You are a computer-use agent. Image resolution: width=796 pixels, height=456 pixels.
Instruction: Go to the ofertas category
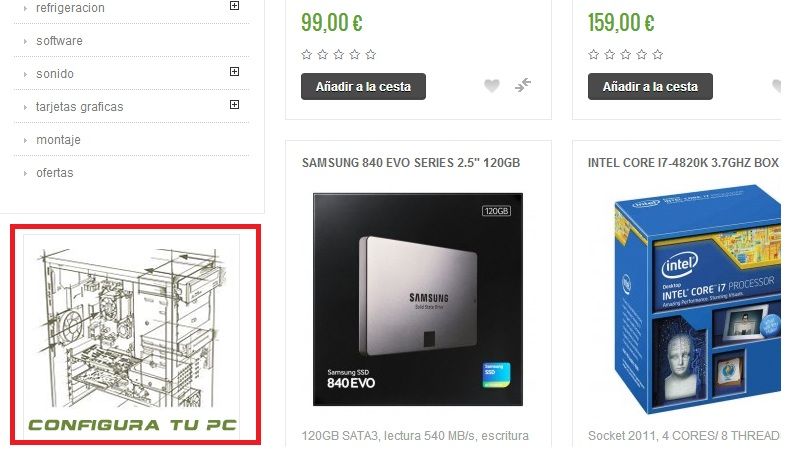point(55,173)
